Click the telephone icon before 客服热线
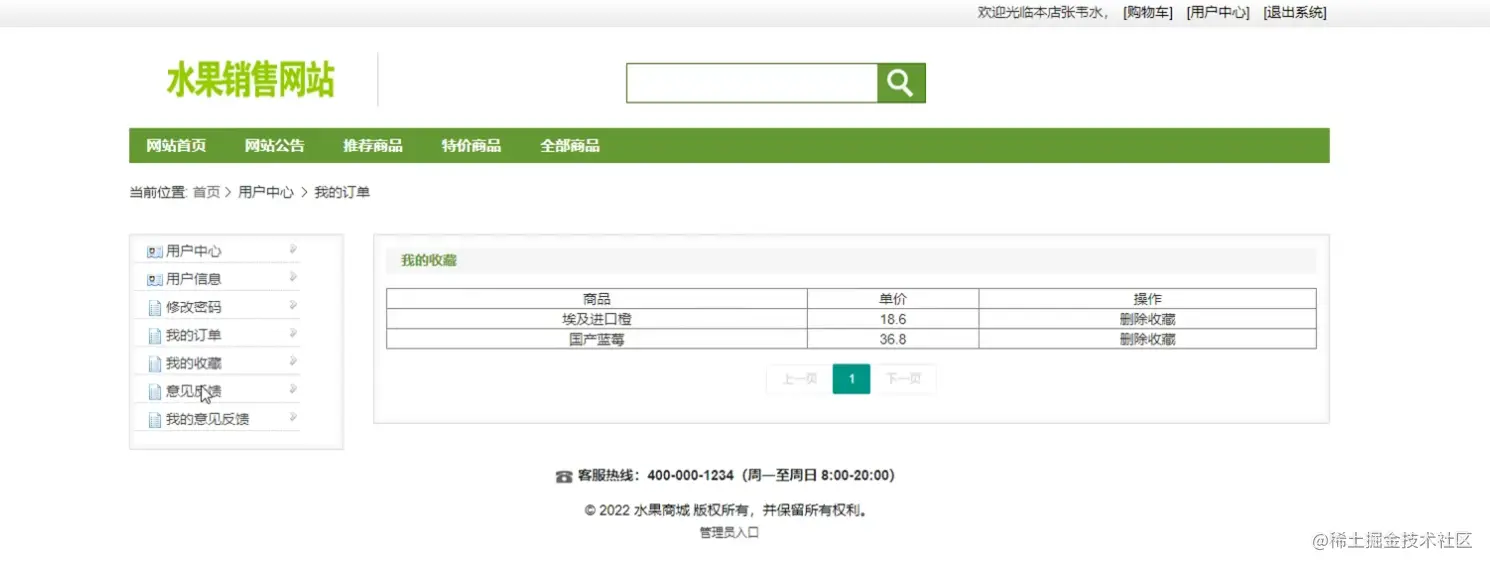This screenshot has height=568, width=1490. pos(564,477)
